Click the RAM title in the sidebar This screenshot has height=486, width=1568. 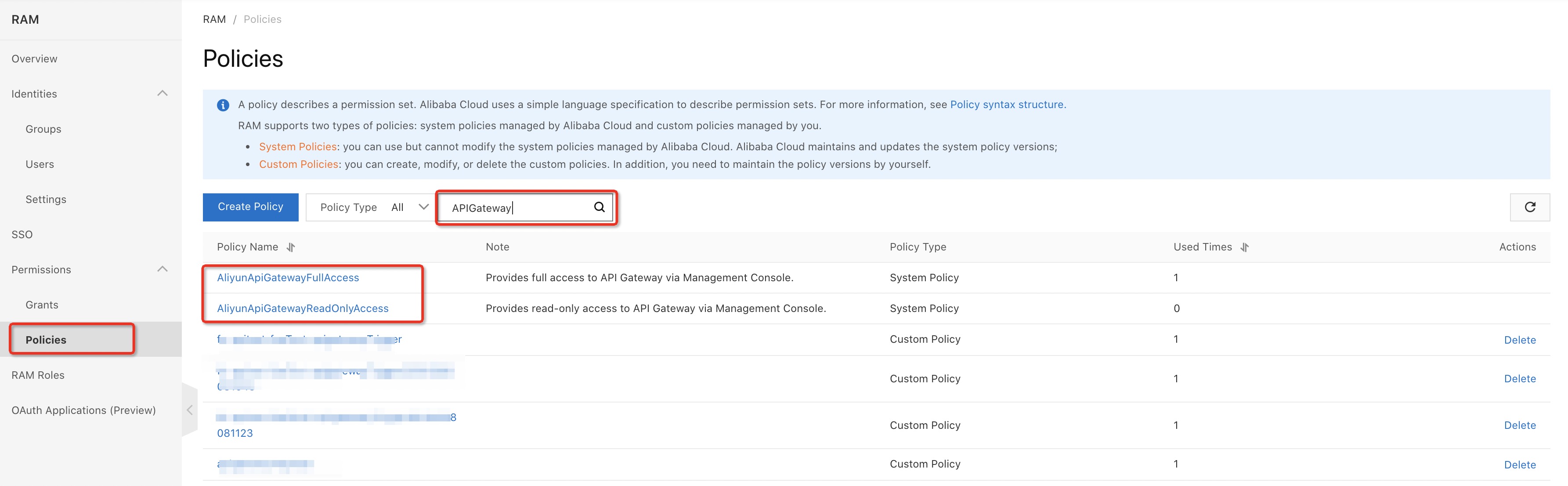25,19
